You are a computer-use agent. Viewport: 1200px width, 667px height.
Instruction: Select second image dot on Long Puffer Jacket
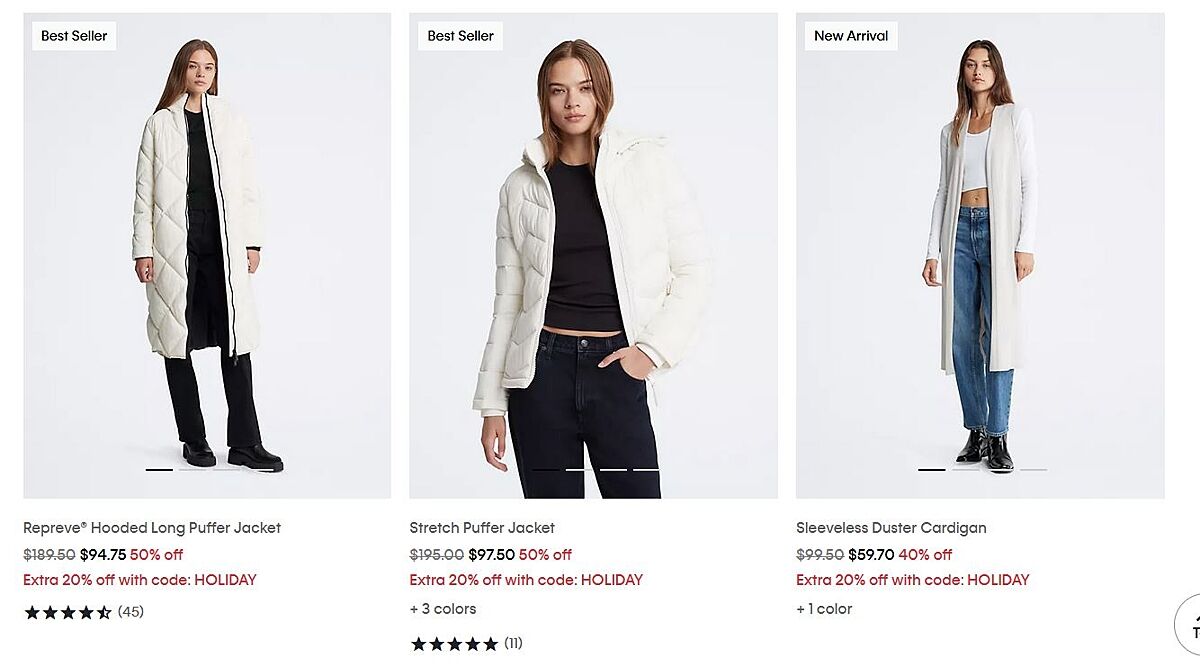coord(193,469)
